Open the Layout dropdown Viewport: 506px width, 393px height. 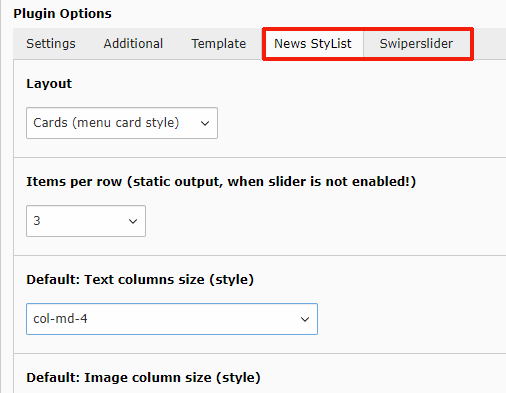point(122,123)
